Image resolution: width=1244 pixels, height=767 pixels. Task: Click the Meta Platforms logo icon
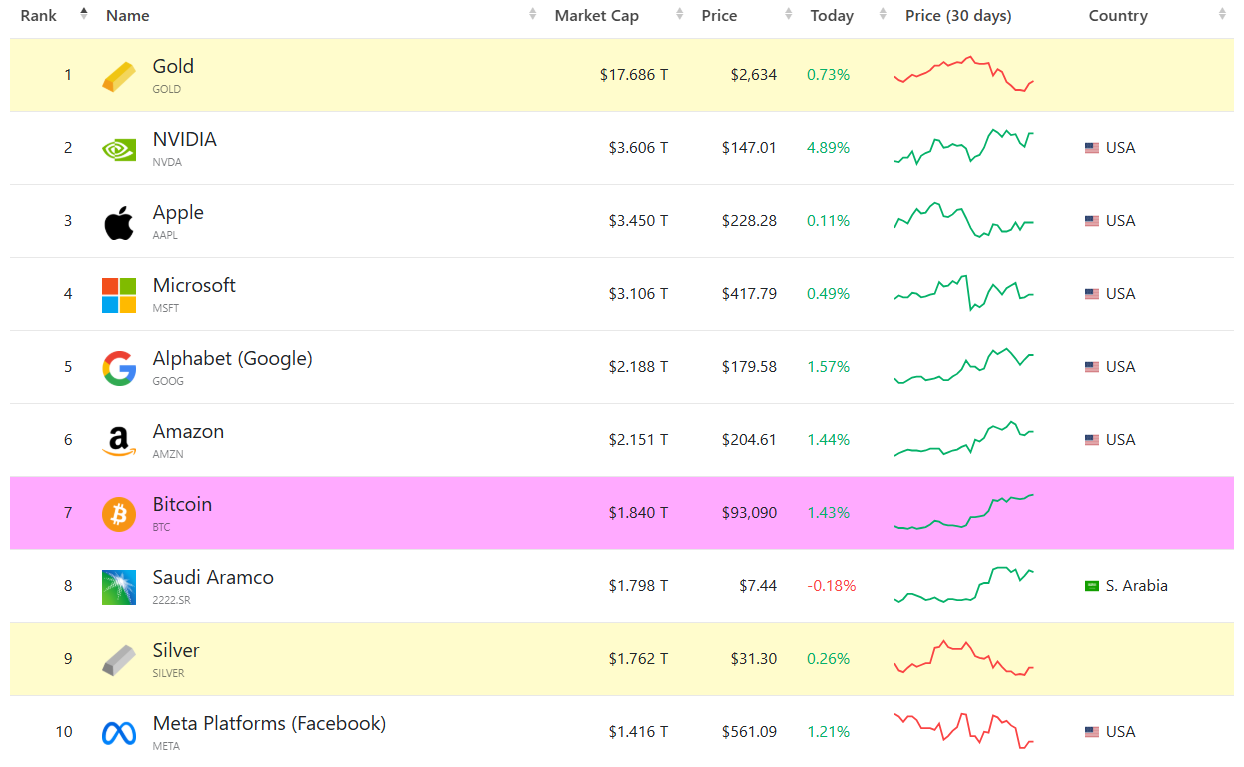(118, 733)
